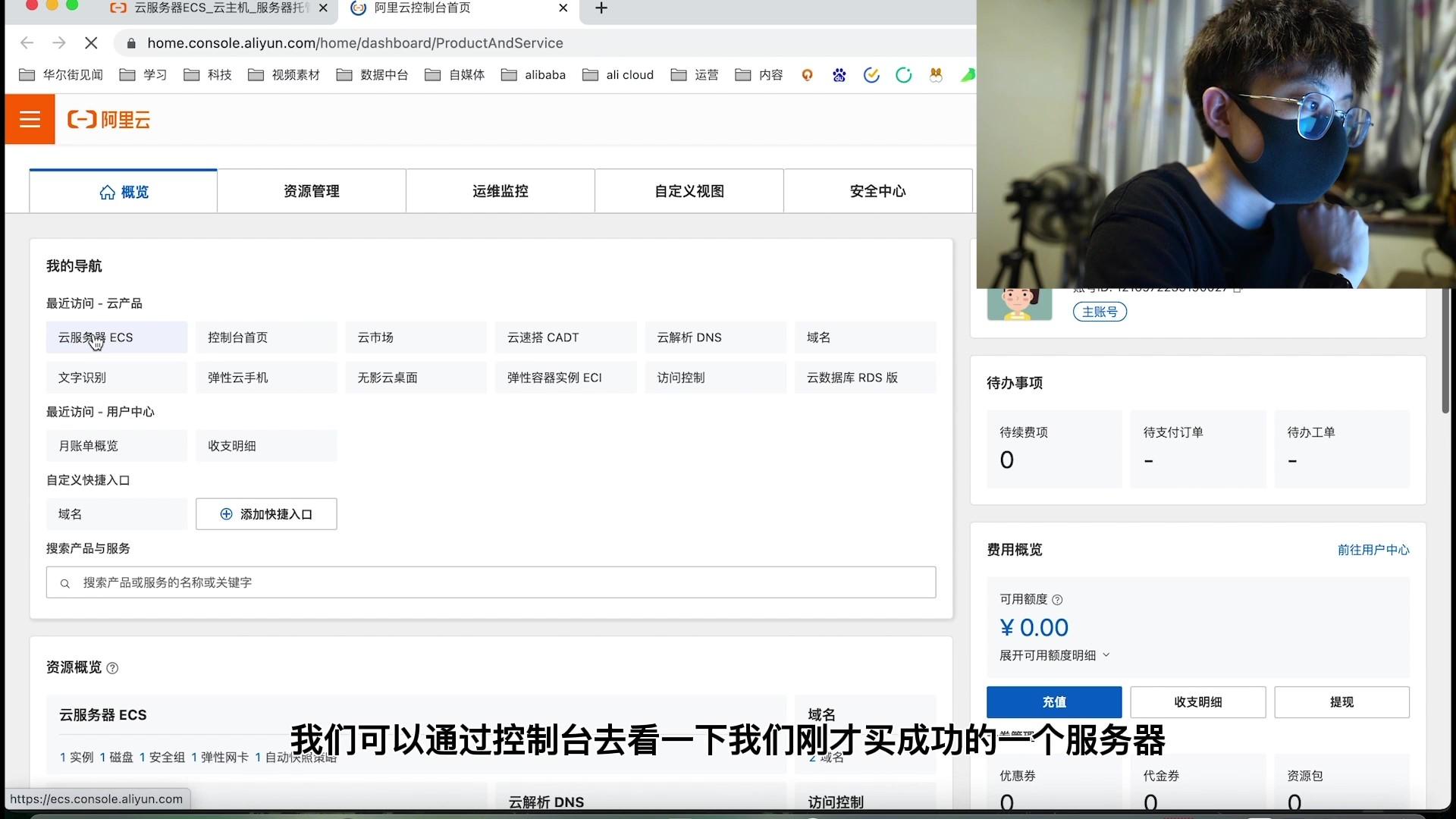The width and height of the screenshot is (1456, 819).
Task: Open 云速搭 CADT shortcut
Action: coord(566,337)
